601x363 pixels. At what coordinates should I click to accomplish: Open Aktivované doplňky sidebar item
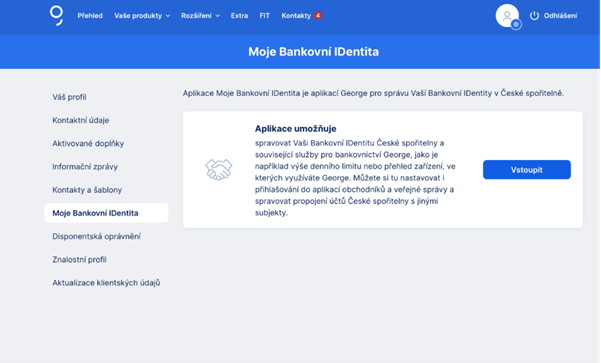click(88, 143)
